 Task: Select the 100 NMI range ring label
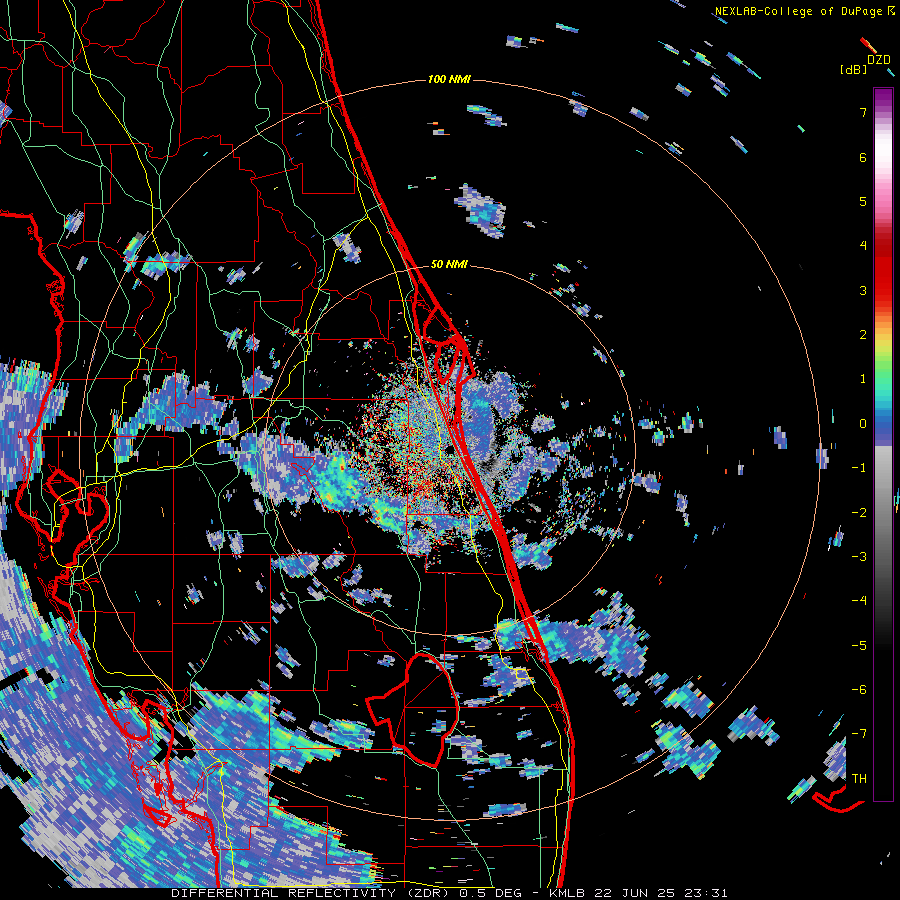coord(449,79)
